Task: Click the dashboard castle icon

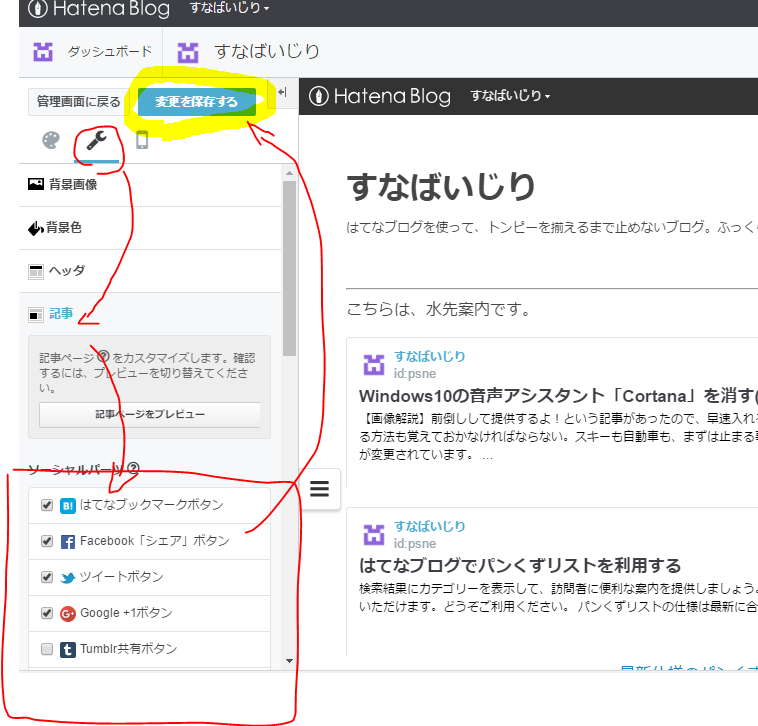Action: tap(43, 52)
